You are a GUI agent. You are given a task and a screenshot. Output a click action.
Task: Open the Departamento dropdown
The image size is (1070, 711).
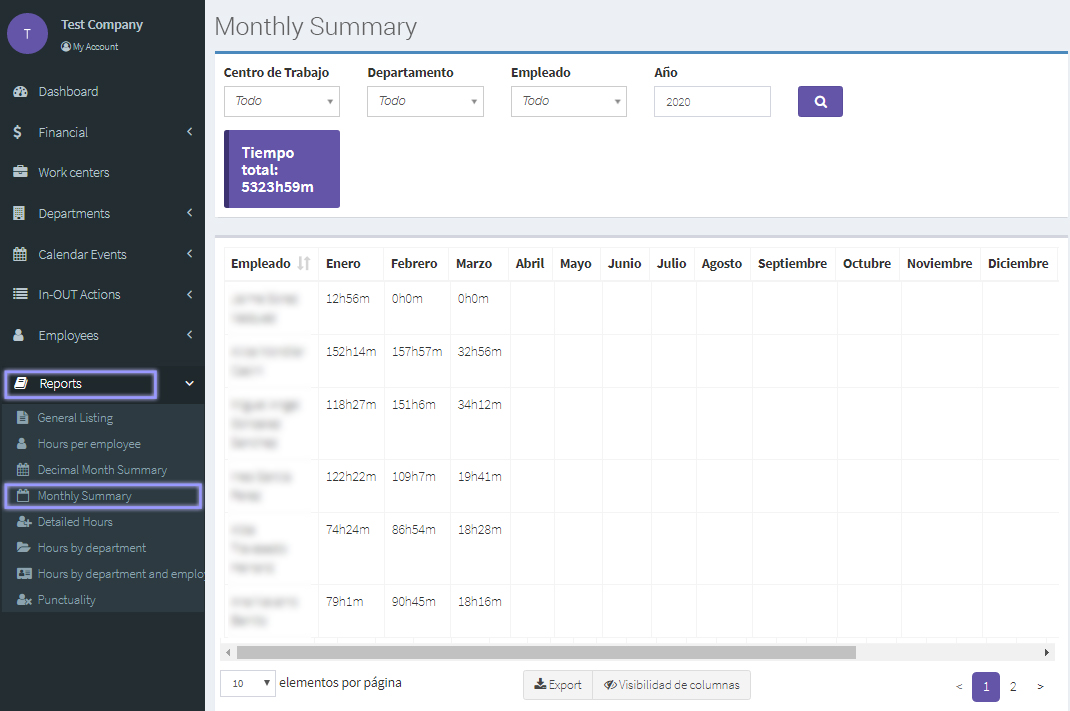tap(425, 101)
